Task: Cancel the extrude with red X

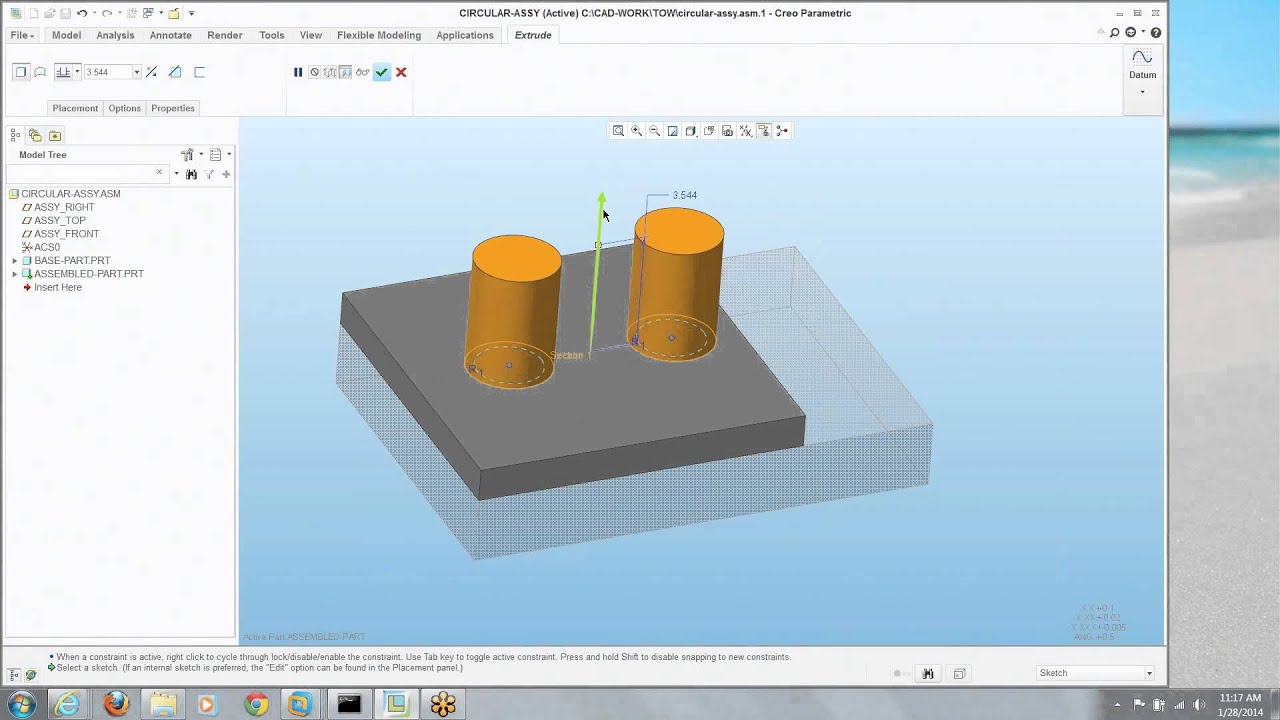Action: [x=401, y=72]
